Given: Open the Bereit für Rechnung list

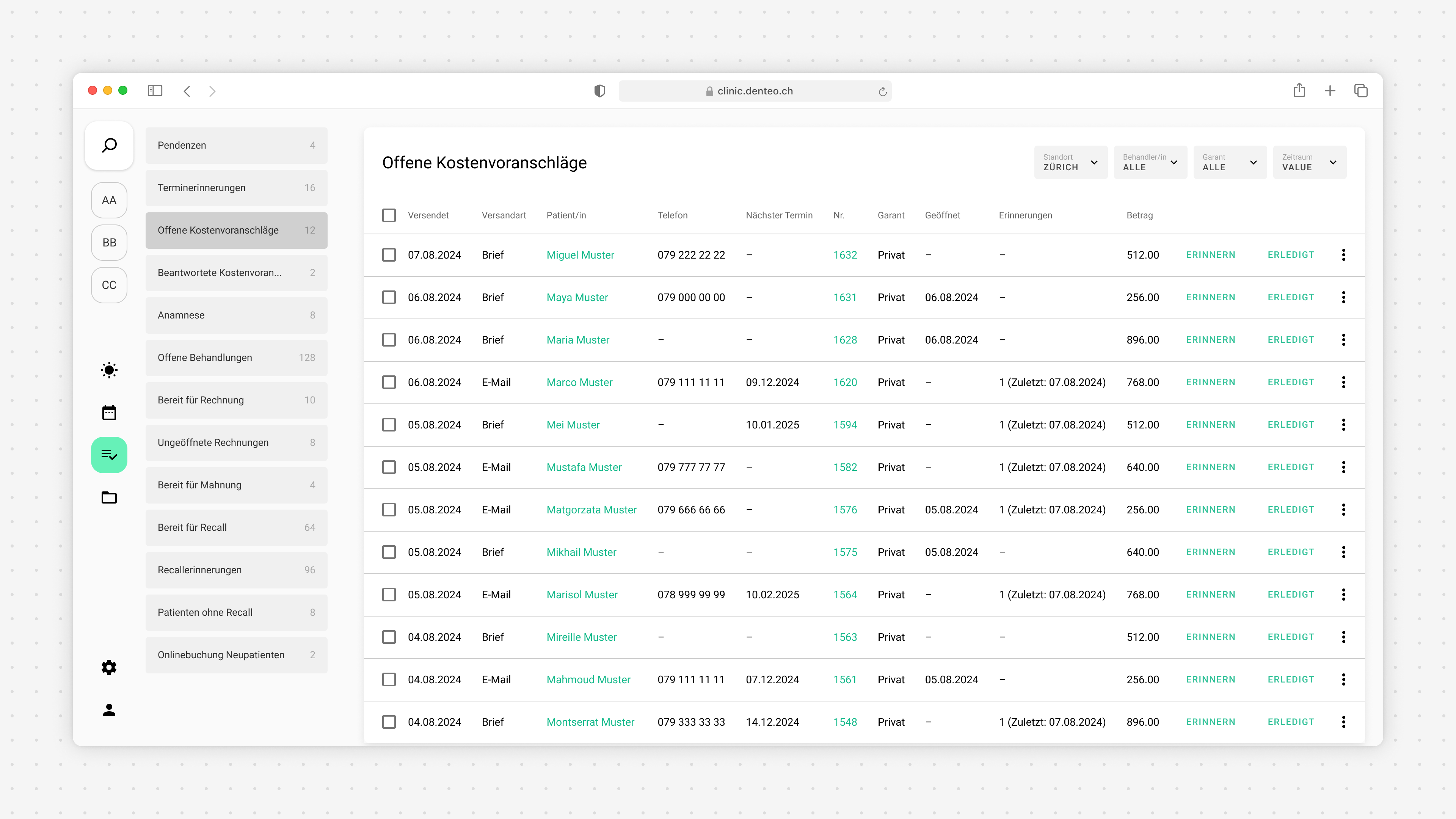Looking at the screenshot, I should click(236, 400).
